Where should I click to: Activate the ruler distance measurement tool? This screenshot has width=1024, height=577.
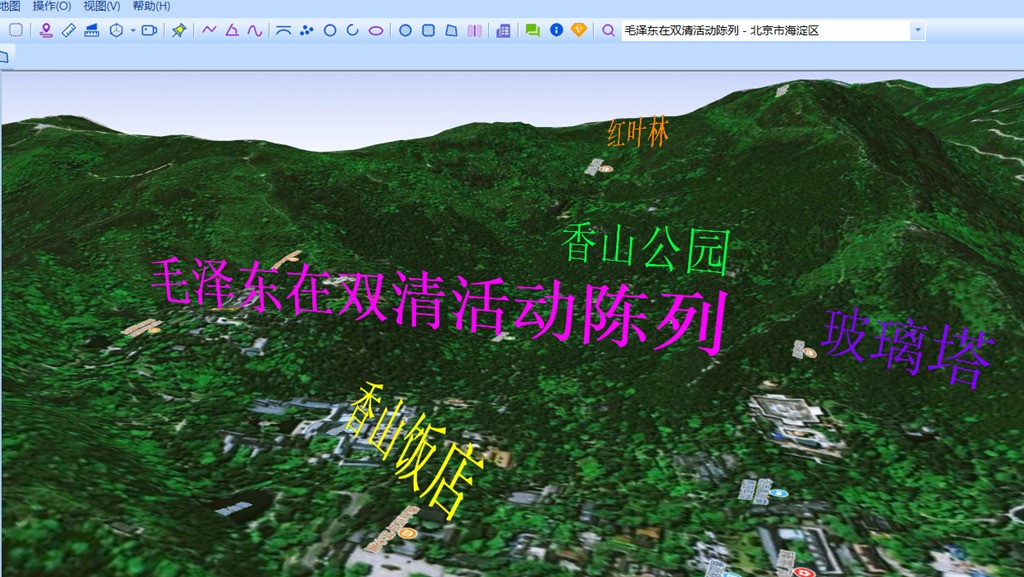(69, 30)
